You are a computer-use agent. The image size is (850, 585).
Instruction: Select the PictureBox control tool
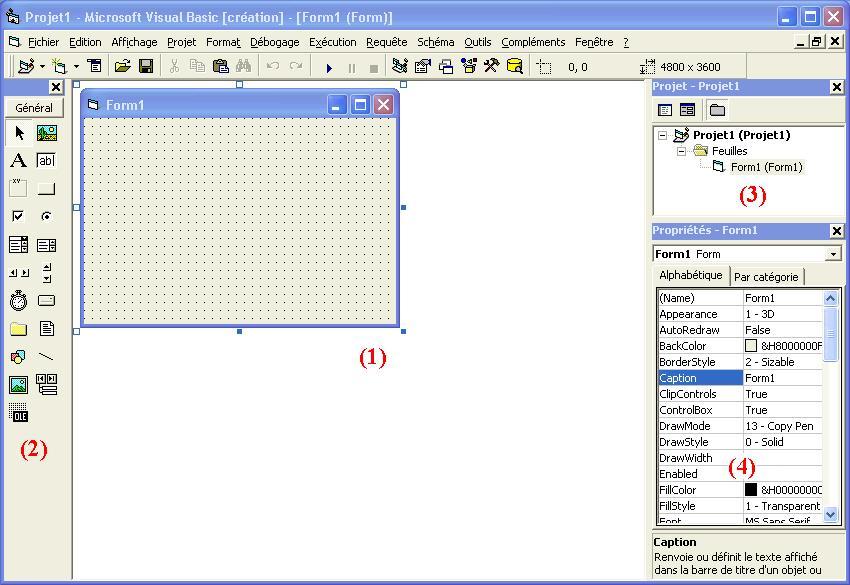click(x=47, y=133)
